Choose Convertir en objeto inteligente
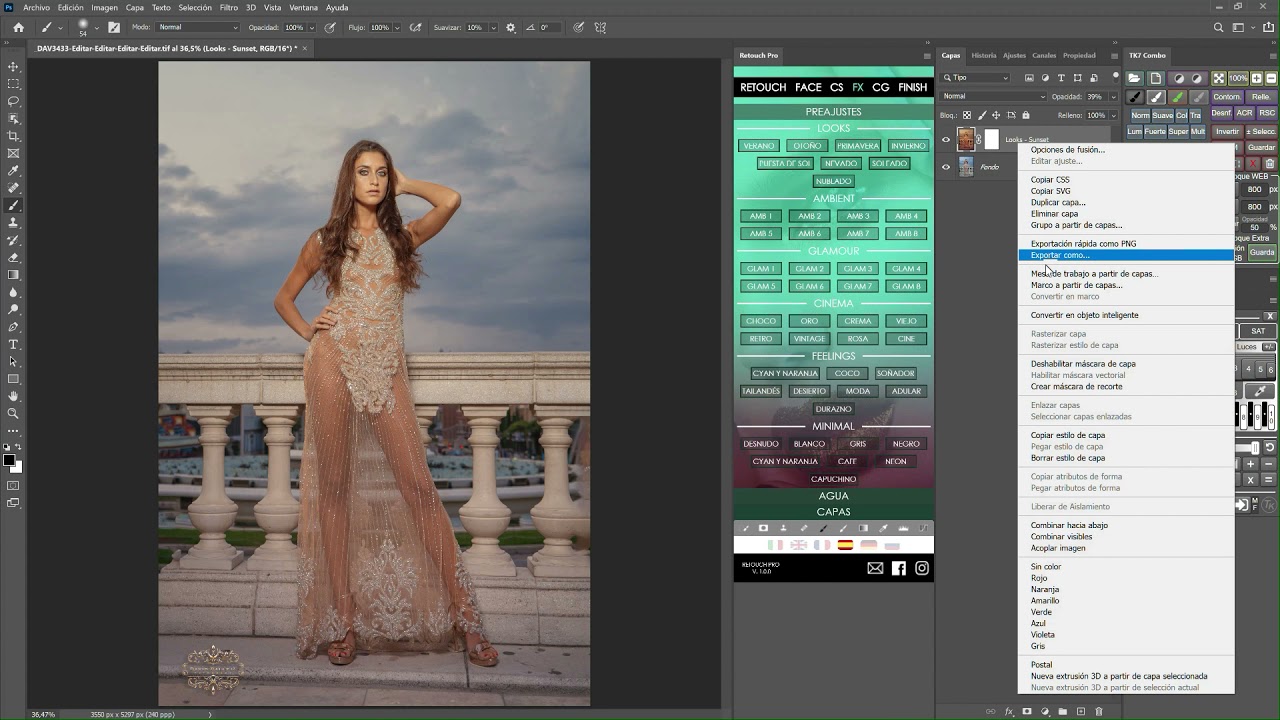Screen dimensions: 1280x720 [x=1126, y=315]
